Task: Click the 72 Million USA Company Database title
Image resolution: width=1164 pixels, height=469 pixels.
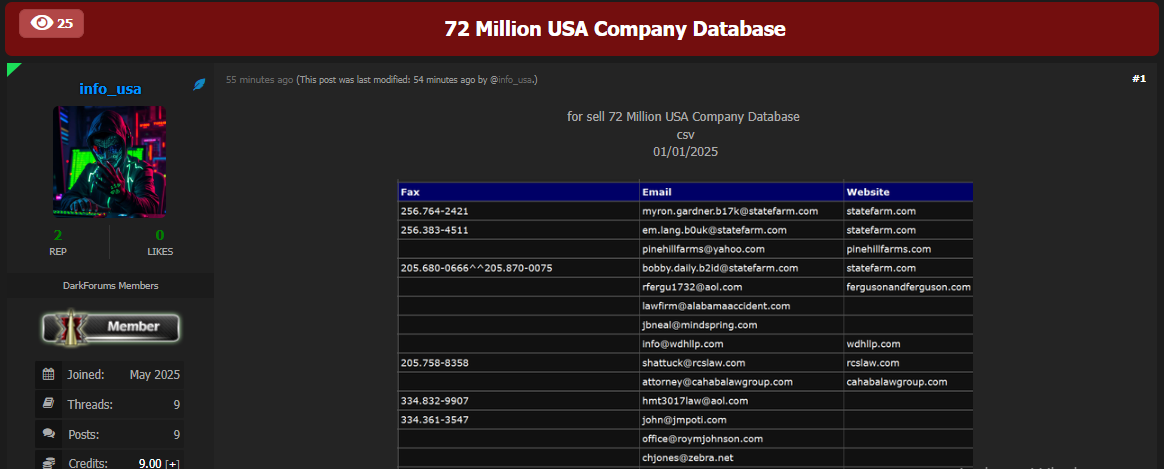Action: pyautogui.click(x=615, y=29)
